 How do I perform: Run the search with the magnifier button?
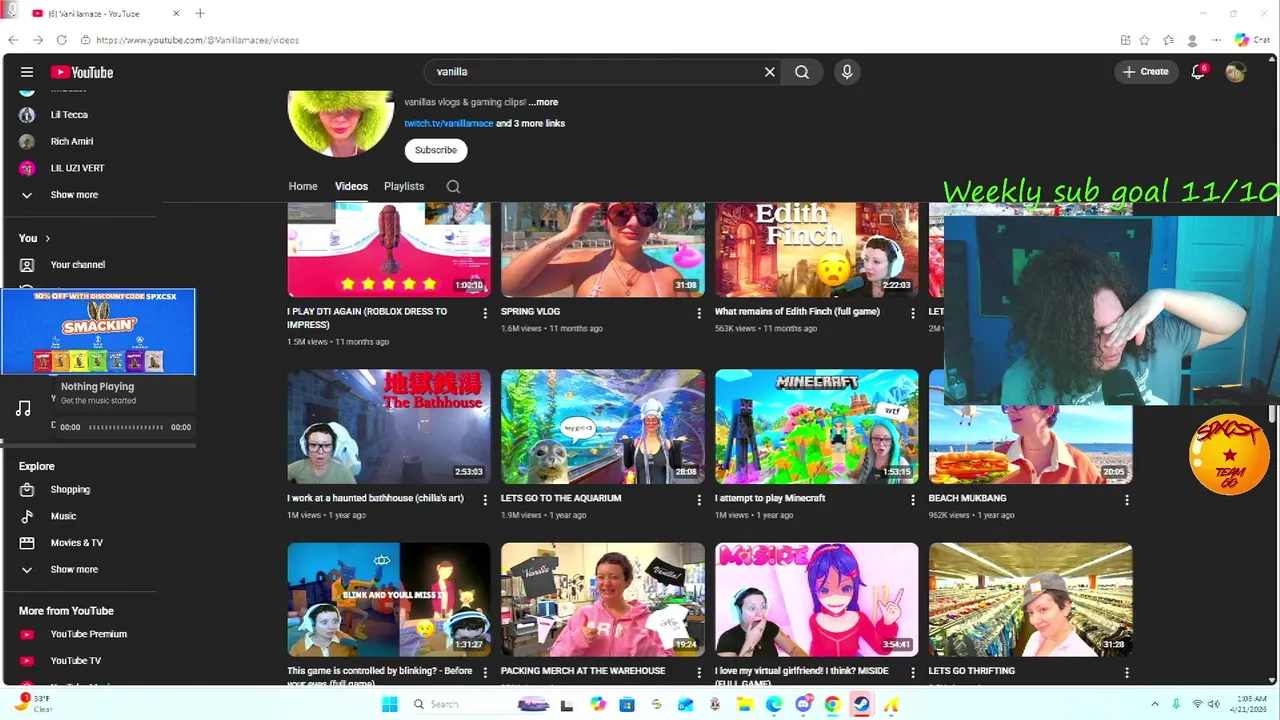coord(802,72)
